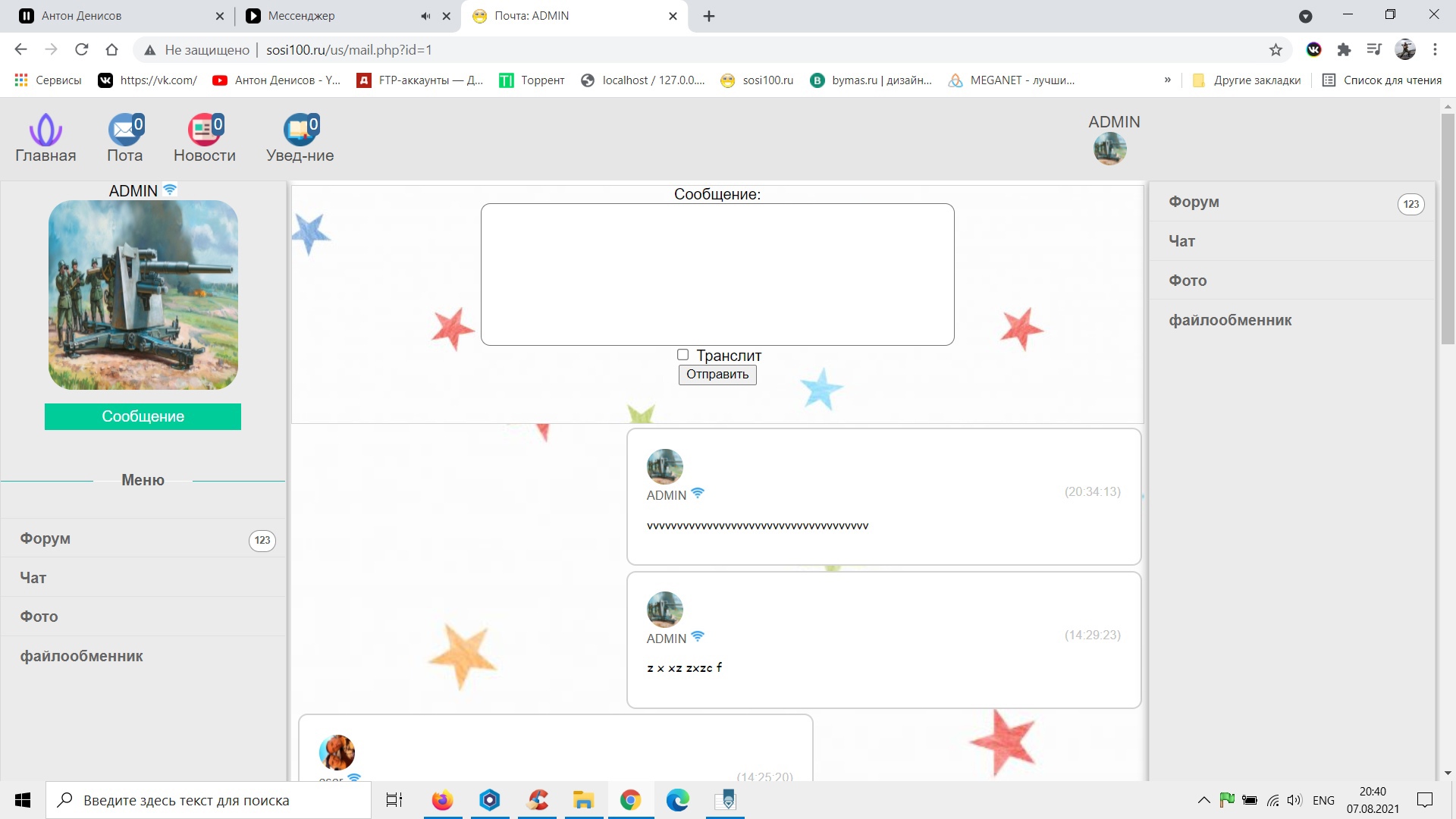Focus the Сообщение text area

pos(717,274)
